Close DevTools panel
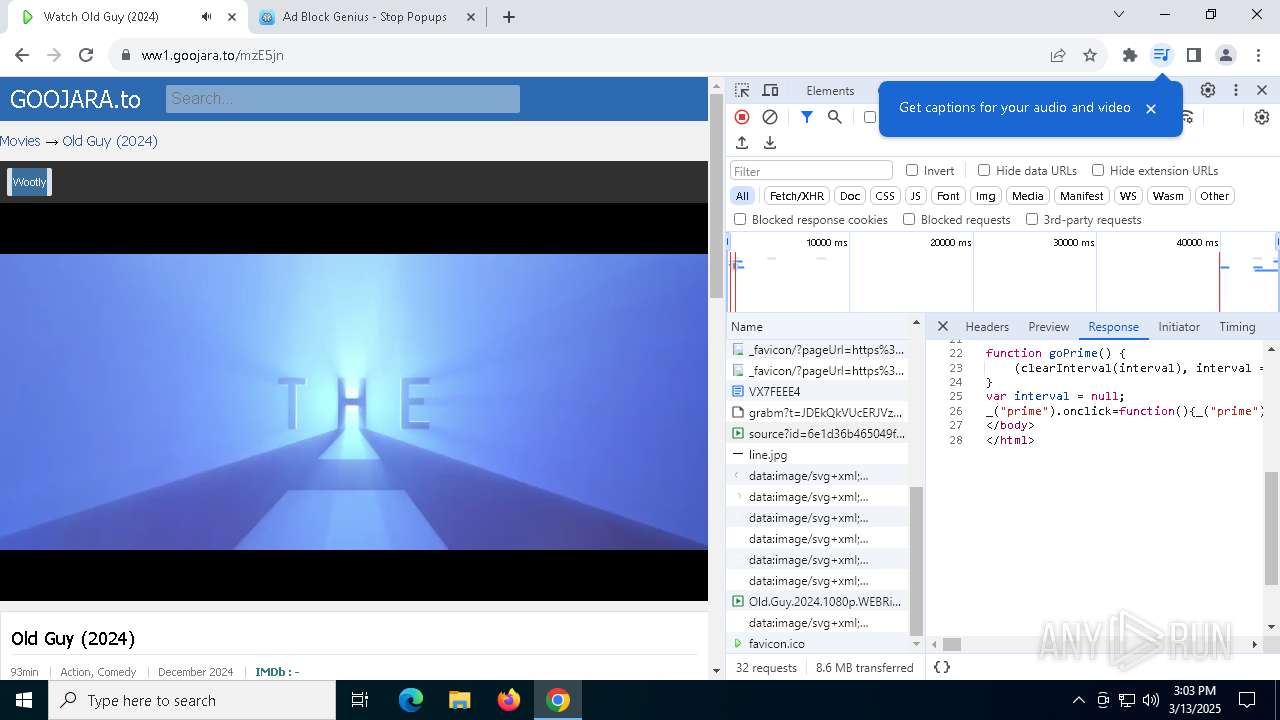The image size is (1280, 720). click(x=1262, y=90)
